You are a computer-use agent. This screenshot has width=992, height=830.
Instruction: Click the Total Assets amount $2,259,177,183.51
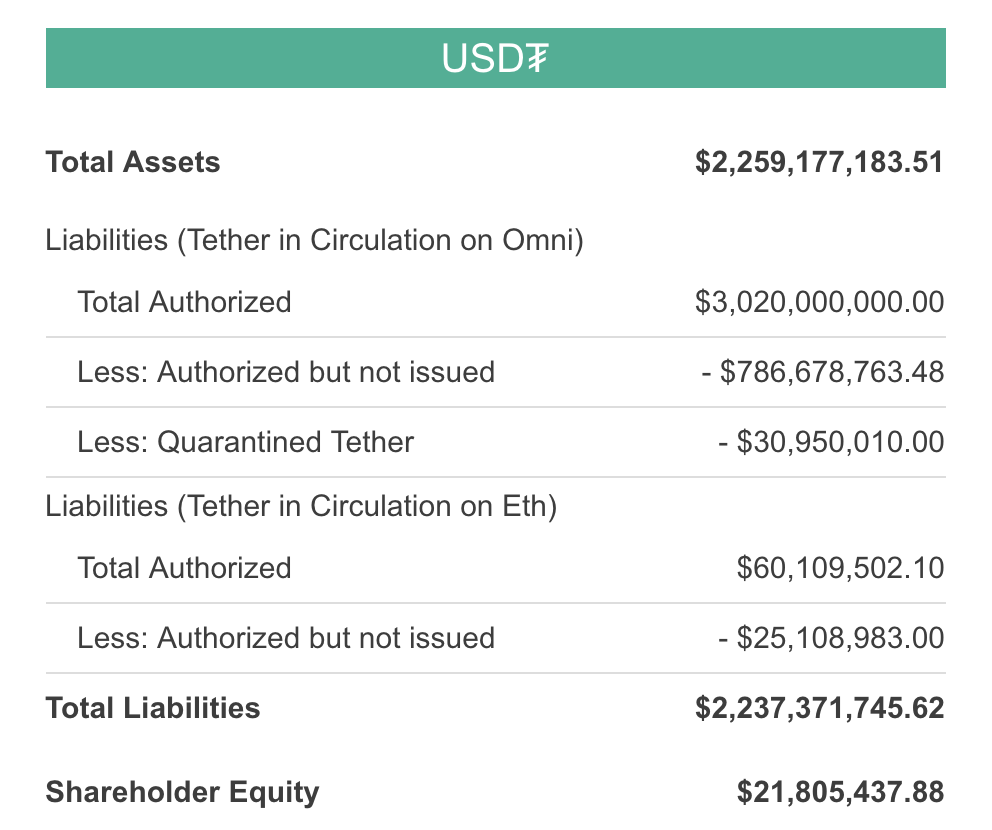[819, 162]
